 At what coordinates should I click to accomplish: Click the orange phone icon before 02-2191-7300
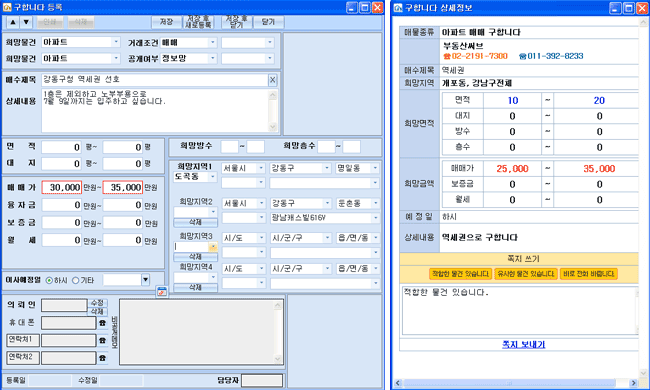pos(447,56)
